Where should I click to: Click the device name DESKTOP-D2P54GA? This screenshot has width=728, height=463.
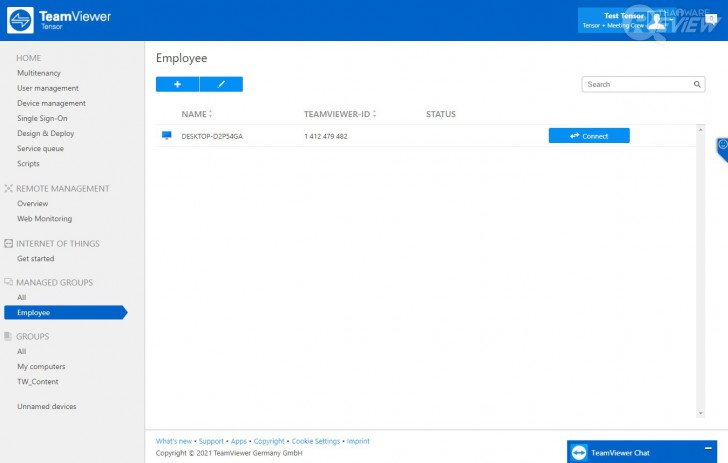pyautogui.click(x=212, y=136)
